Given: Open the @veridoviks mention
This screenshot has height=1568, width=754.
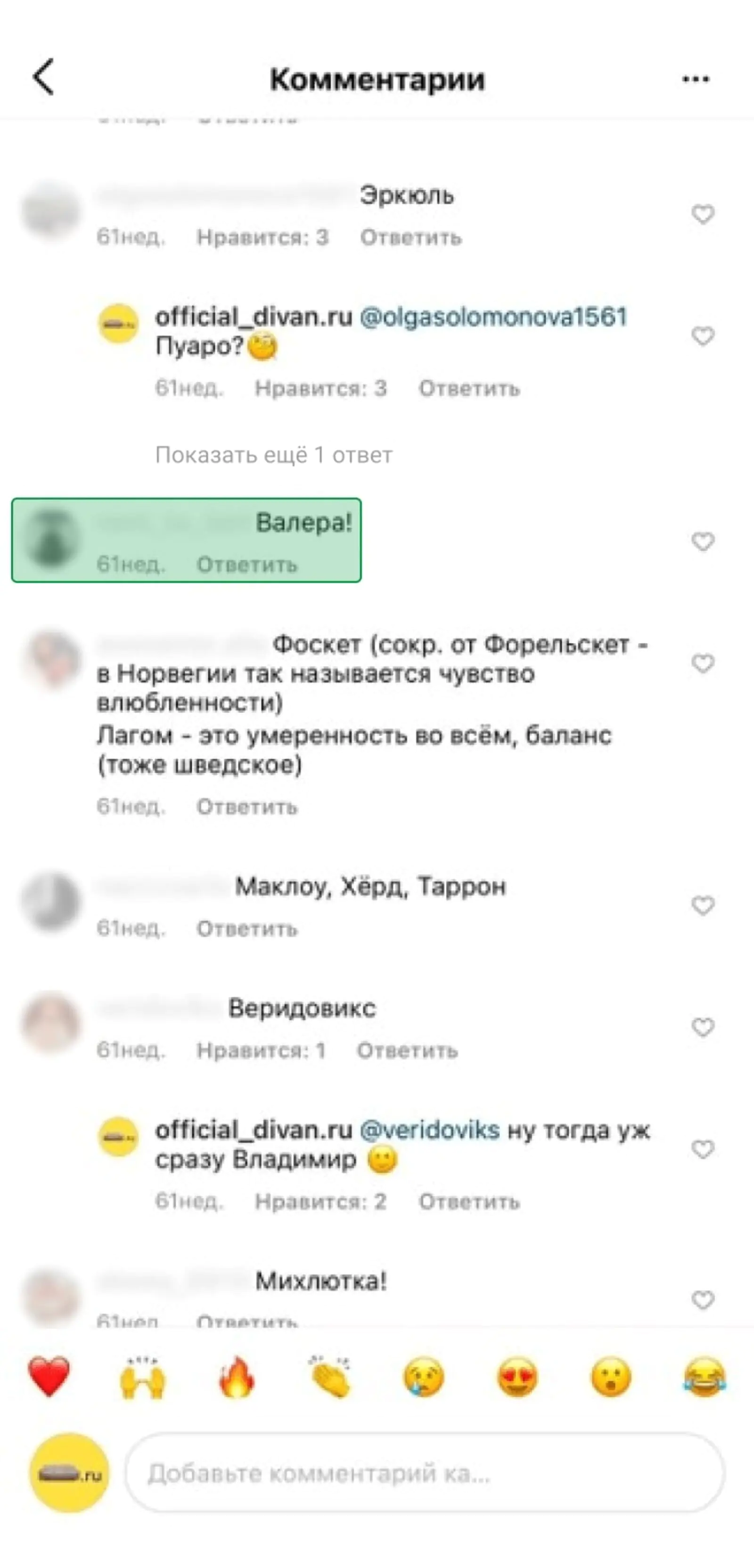Looking at the screenshot, I should tap(430, 1130).
